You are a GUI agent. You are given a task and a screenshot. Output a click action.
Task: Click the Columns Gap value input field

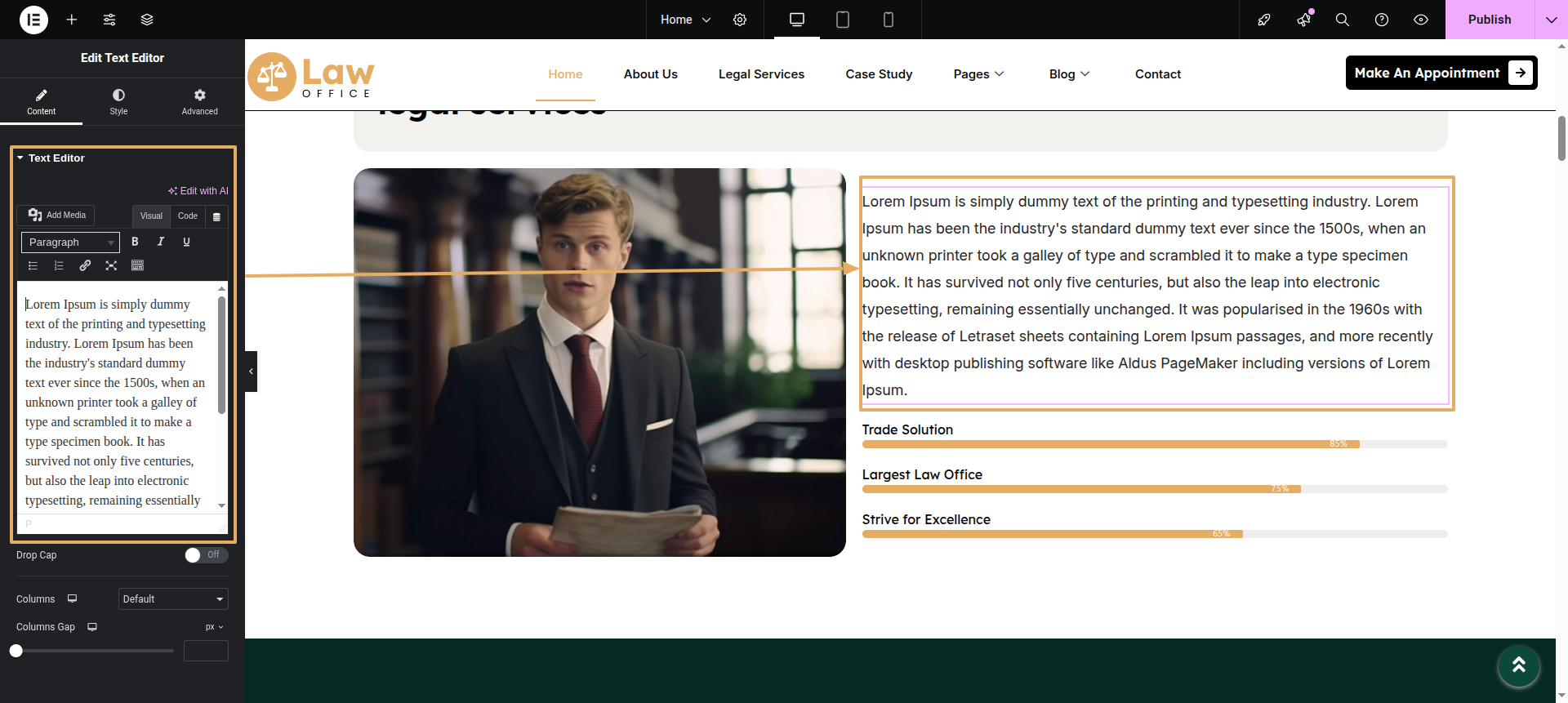coord(206,651)
